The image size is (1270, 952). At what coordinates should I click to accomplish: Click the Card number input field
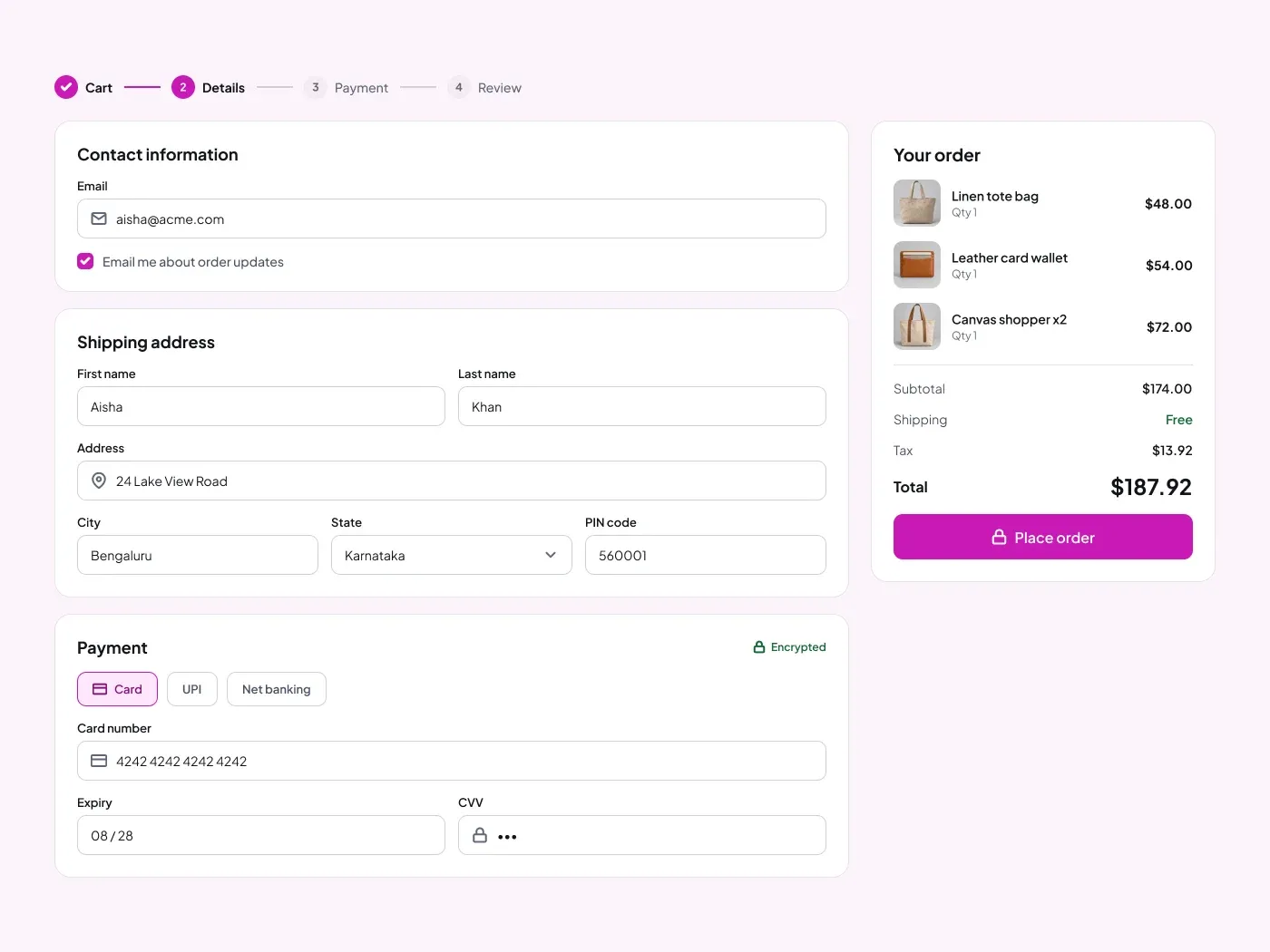(x=452, y=761)
